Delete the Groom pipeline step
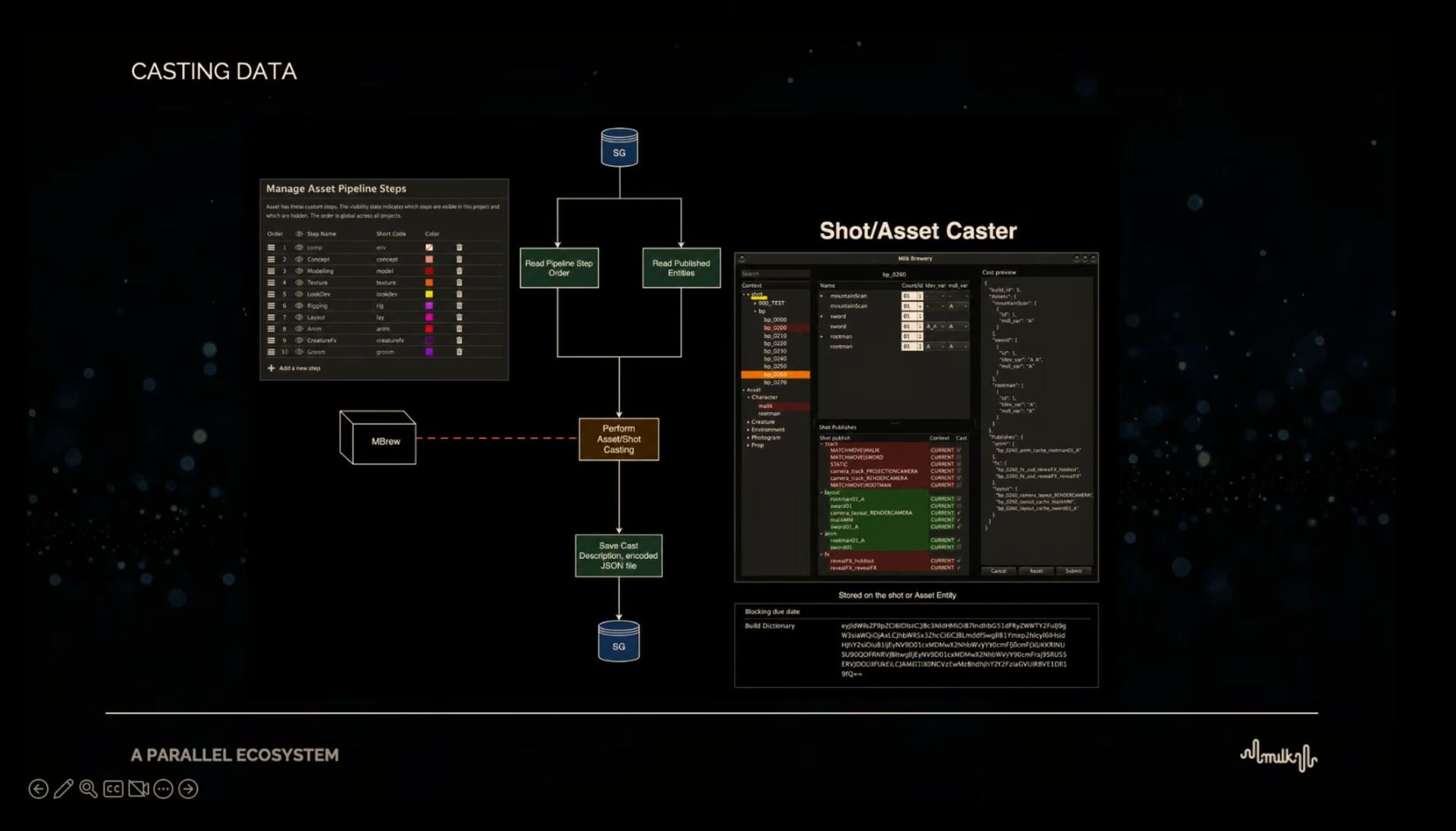The image size is (1456, 831). [x=459, y=352]
